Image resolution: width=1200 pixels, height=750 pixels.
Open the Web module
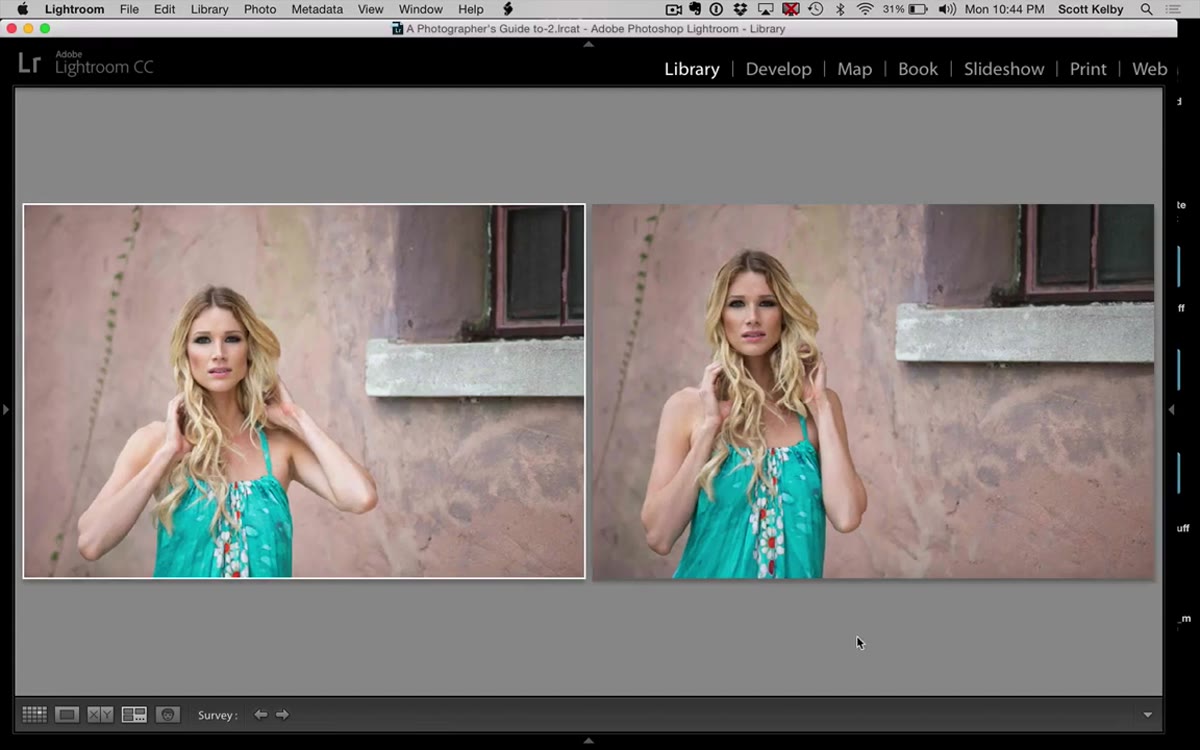[1149, 69]
